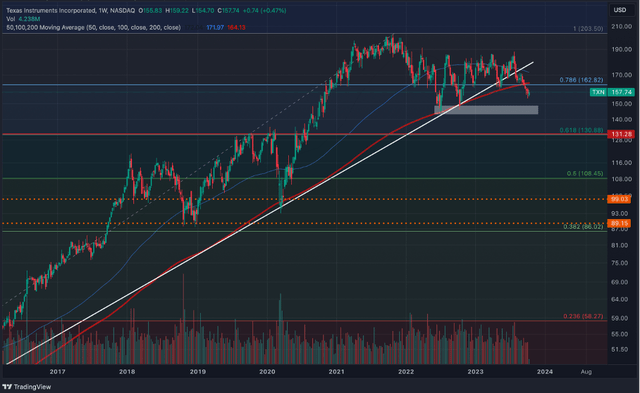Click the 2020 label on time axis

tap(267, 372)
